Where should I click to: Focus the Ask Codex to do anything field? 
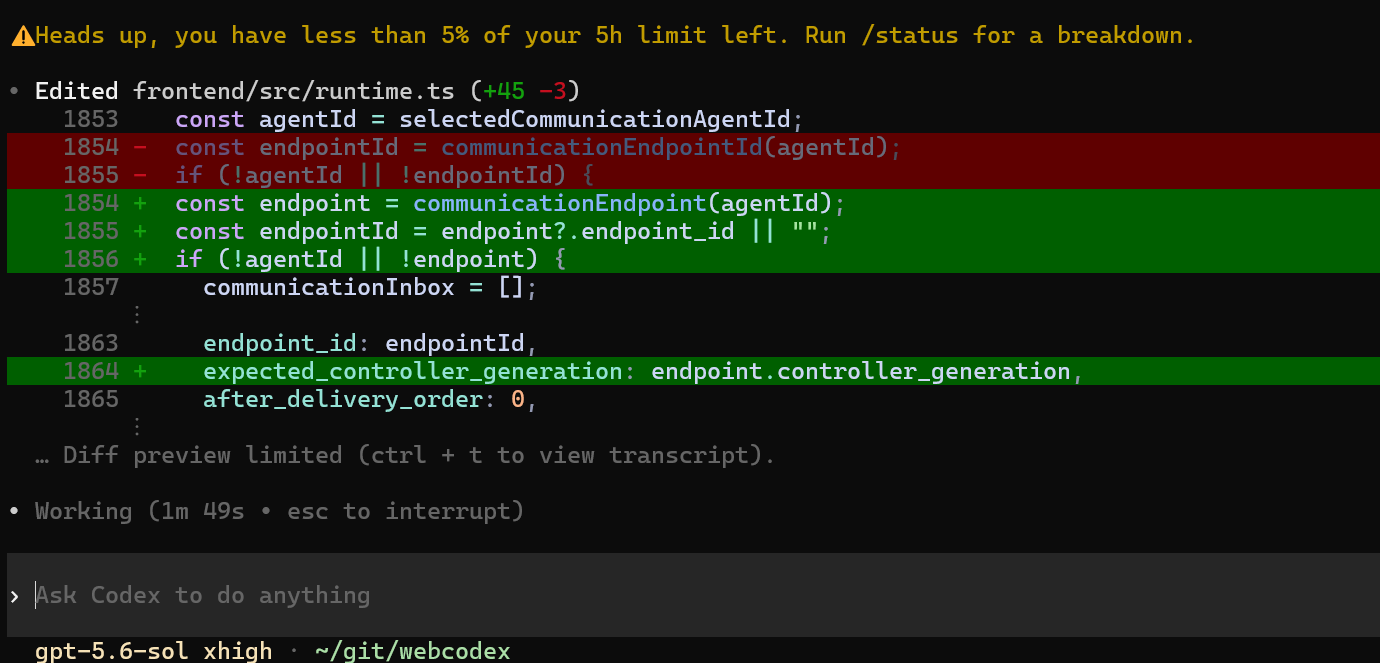(690, 595)
